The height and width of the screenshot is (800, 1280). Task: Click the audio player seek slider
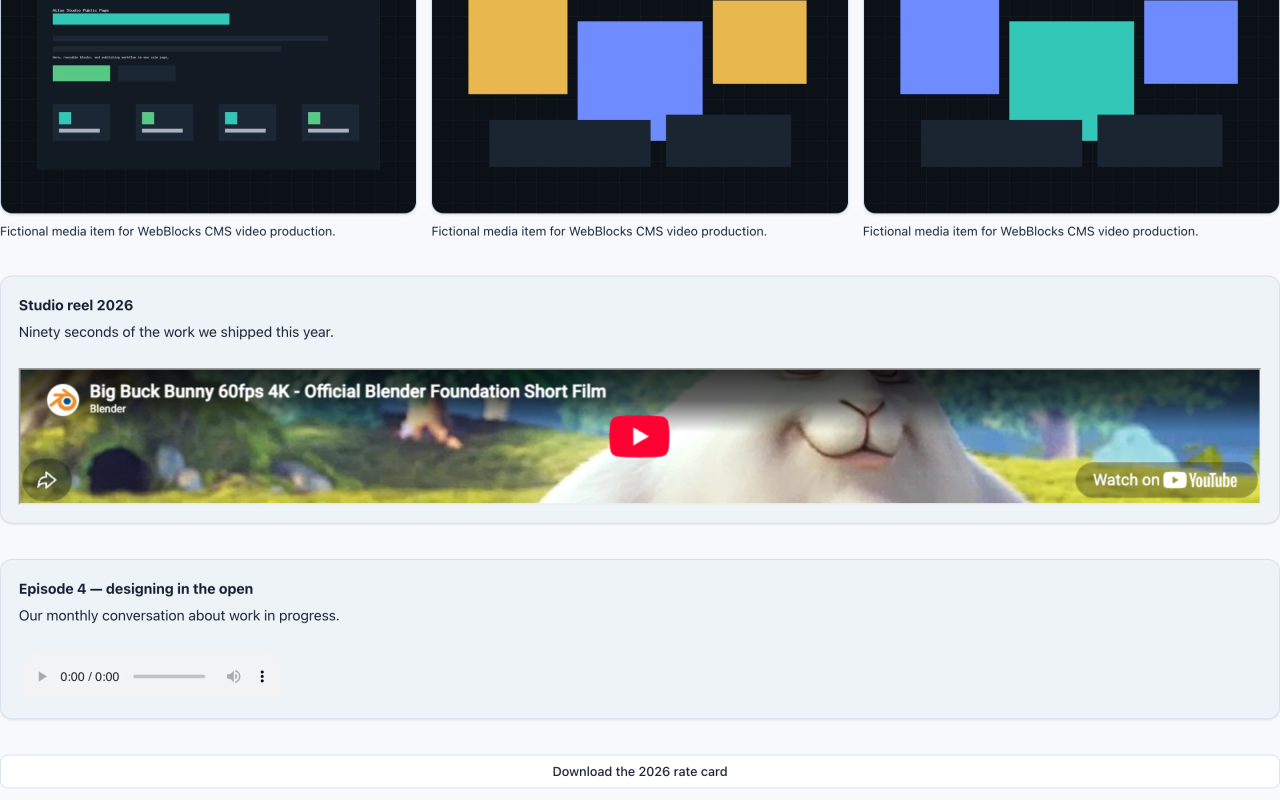coord(169,677)
